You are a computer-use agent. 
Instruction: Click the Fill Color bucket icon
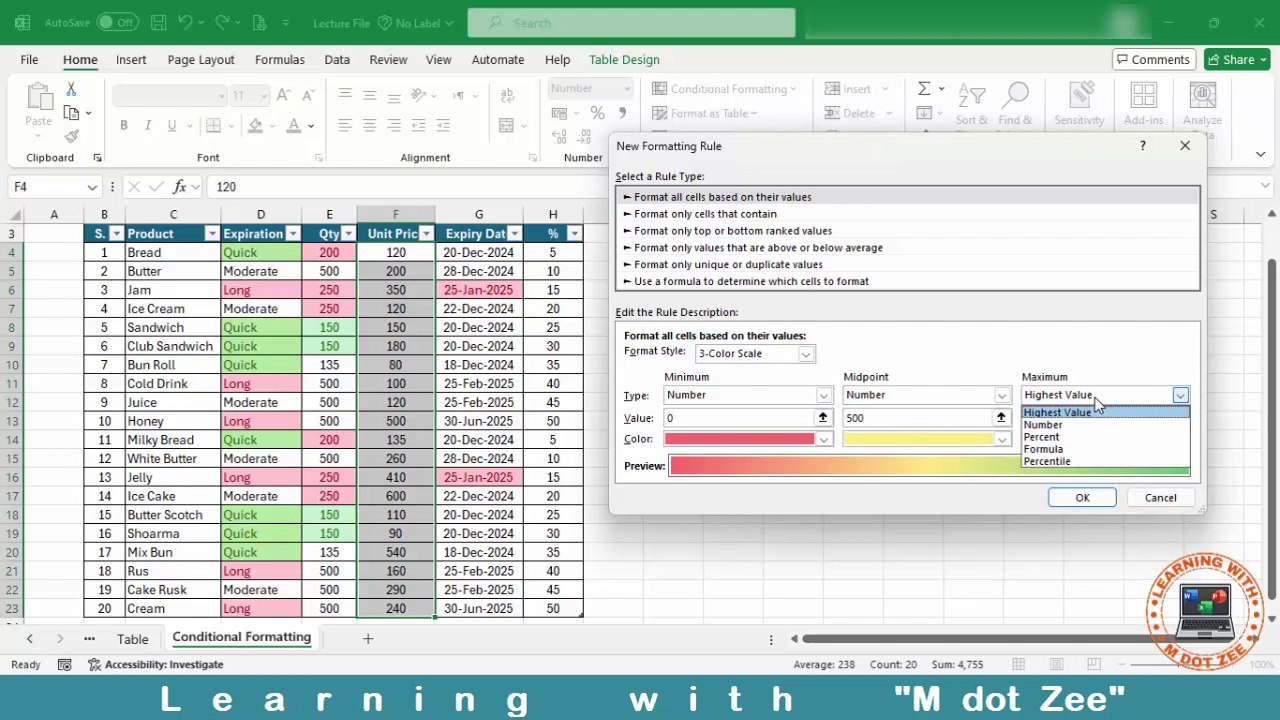click(x=255, y=125)
